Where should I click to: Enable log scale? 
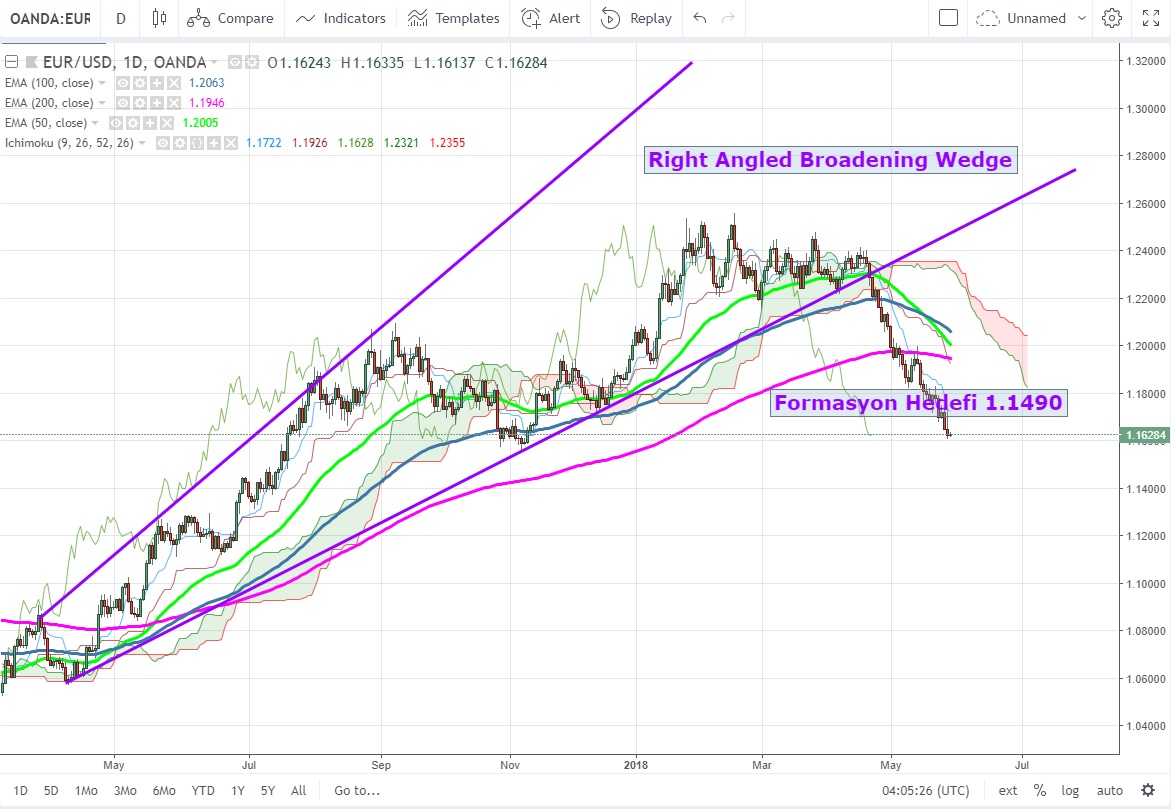(x=1070, y=790)
